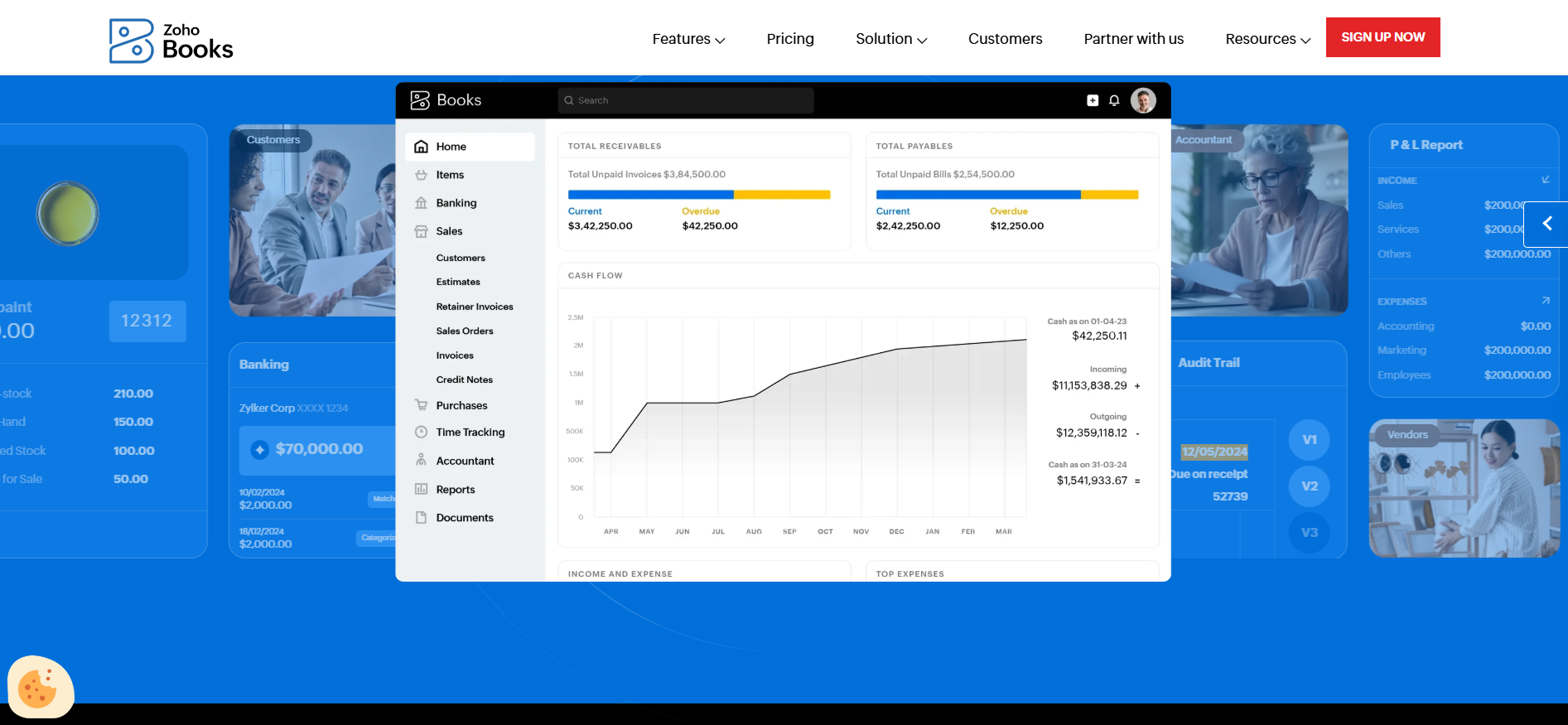Image resolution: width=1568 pixels, height=725 pixels.
Task: Click the Customers photo card
Action: coord(312,220)
